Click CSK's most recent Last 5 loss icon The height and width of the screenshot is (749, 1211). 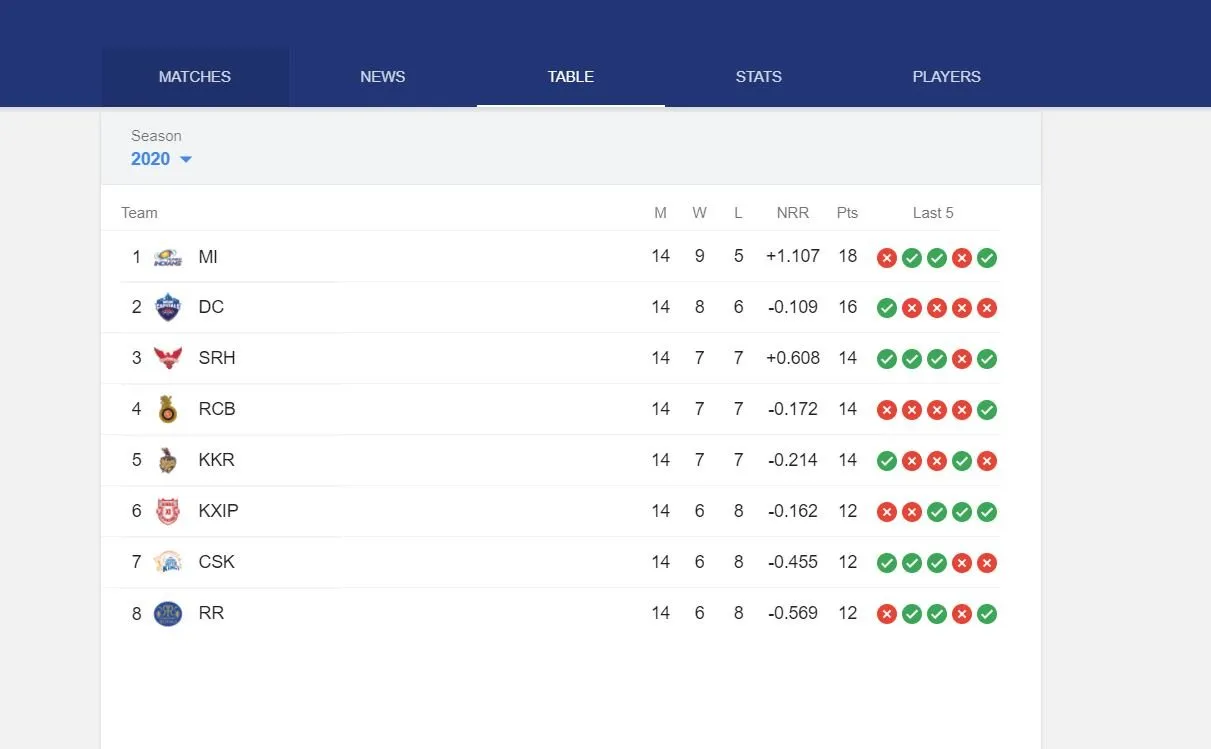click(x=987, y=563)
